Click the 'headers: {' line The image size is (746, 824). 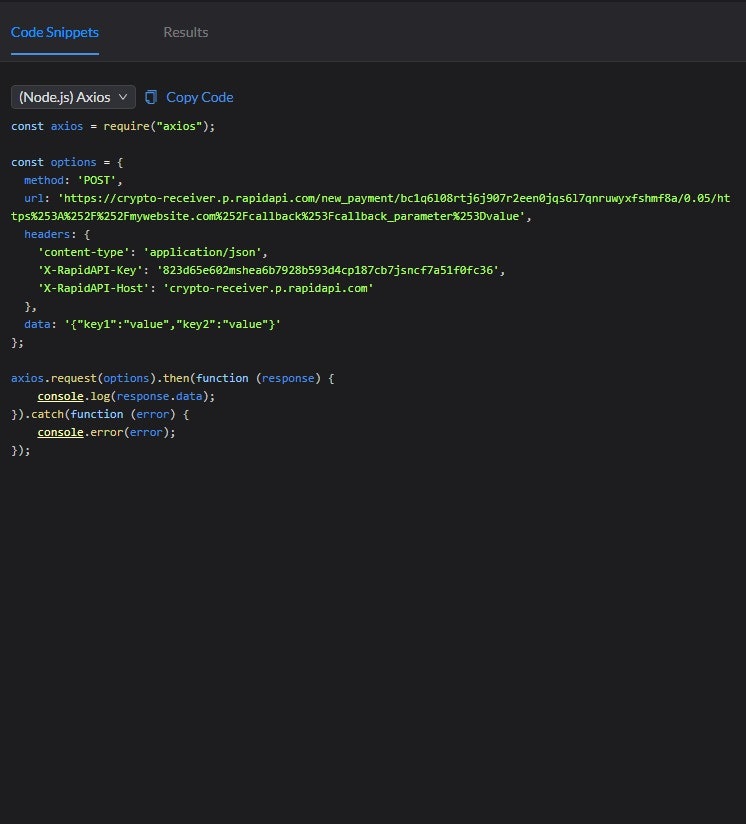[57, 234]
